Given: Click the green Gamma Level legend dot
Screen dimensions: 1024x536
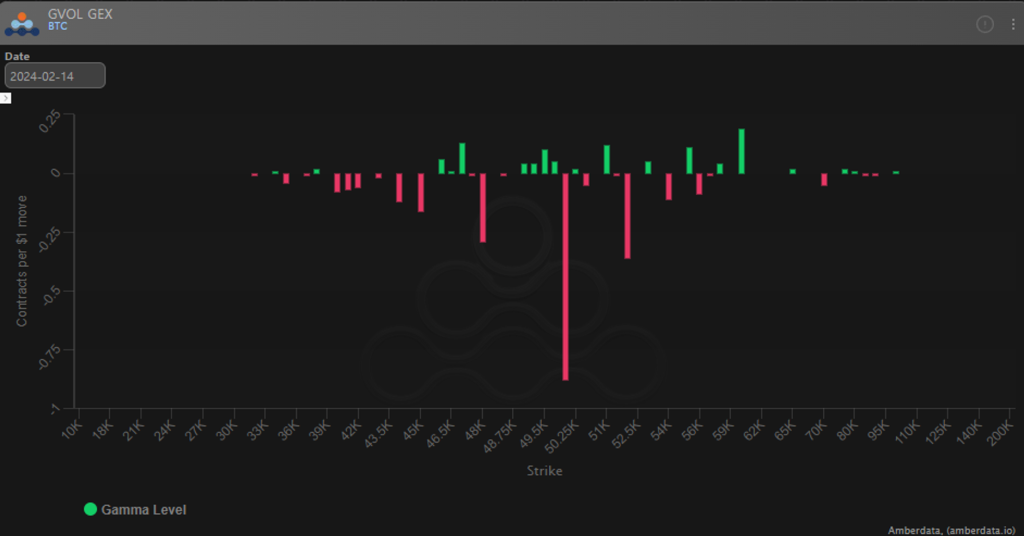Looking at the screenshot, I should pos(90,509).
